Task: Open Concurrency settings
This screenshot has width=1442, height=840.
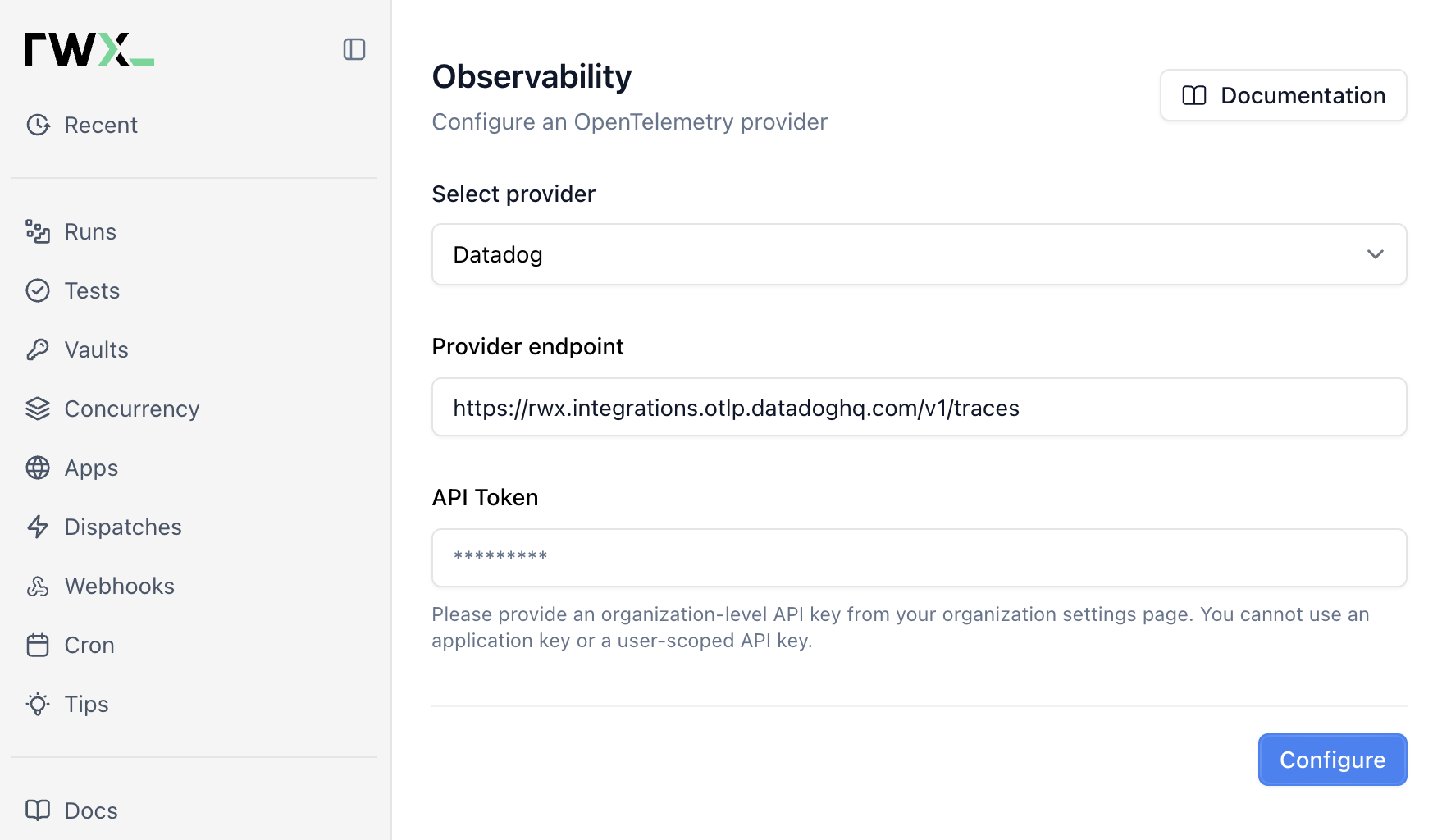Action: tap(132, 409)
